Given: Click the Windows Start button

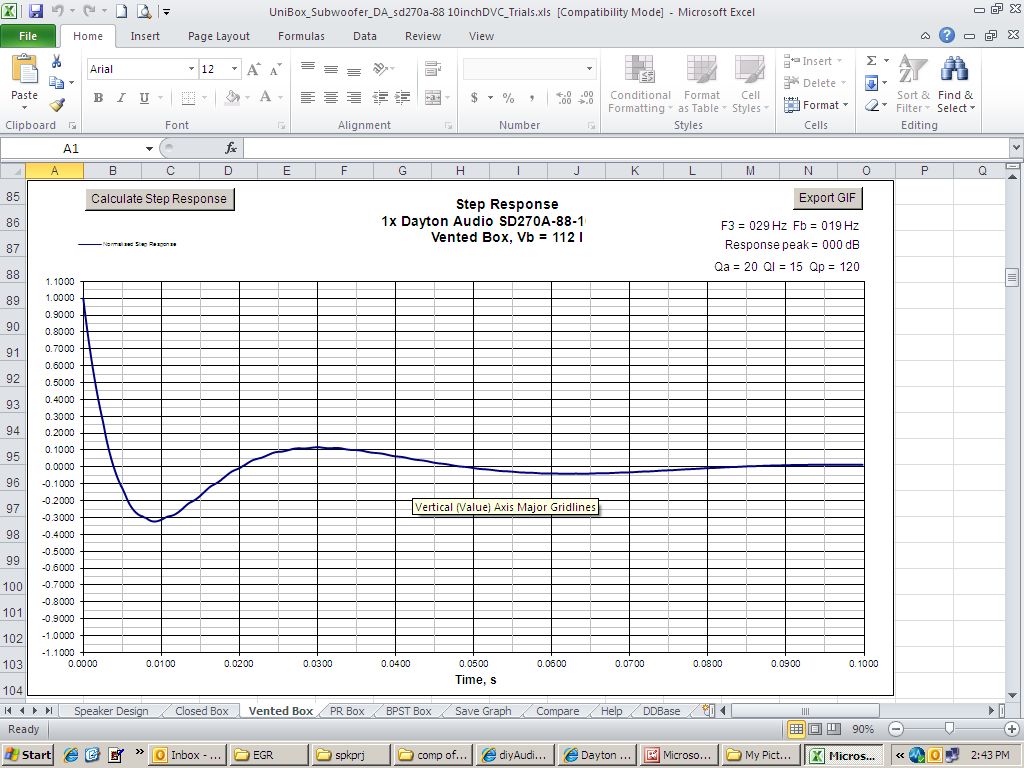Looking at the screenshot, I should click(27, 755).
